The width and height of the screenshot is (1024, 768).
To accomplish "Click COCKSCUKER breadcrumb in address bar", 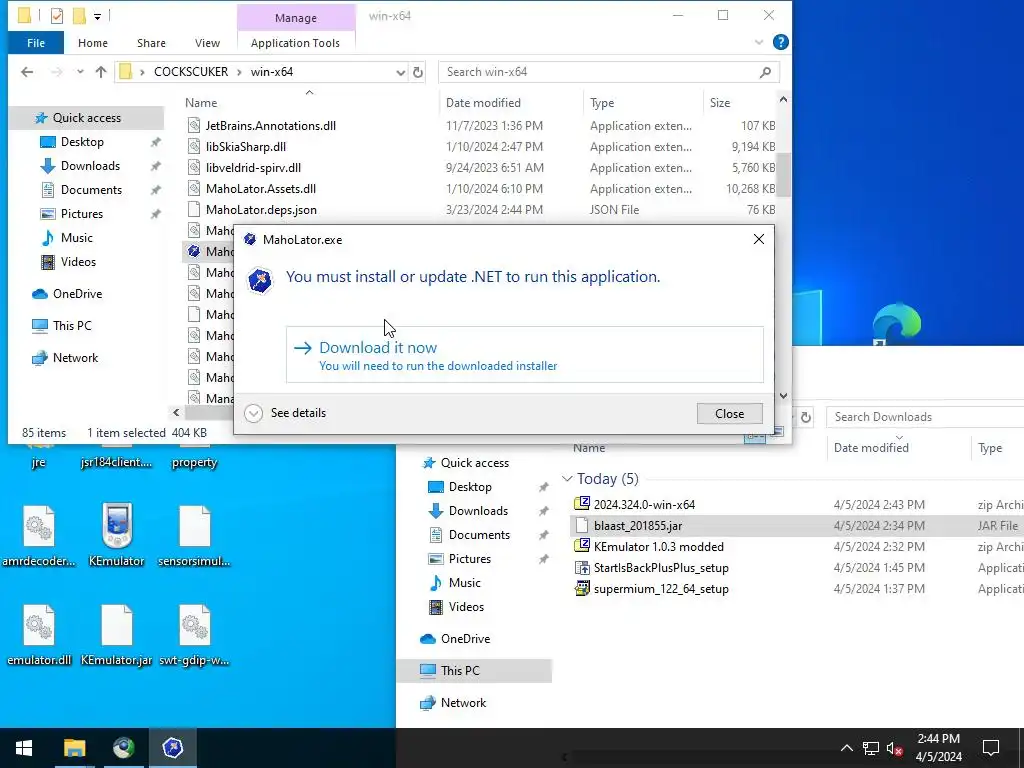I will click(191, 72).
